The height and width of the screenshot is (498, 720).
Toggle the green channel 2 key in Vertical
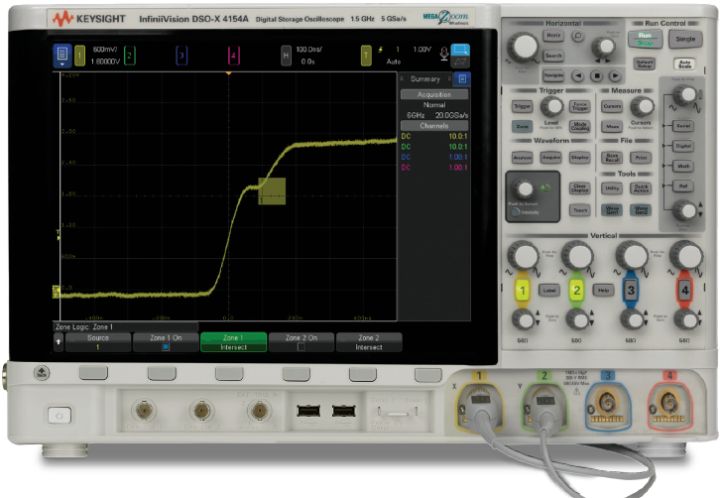tap(577, 290)
